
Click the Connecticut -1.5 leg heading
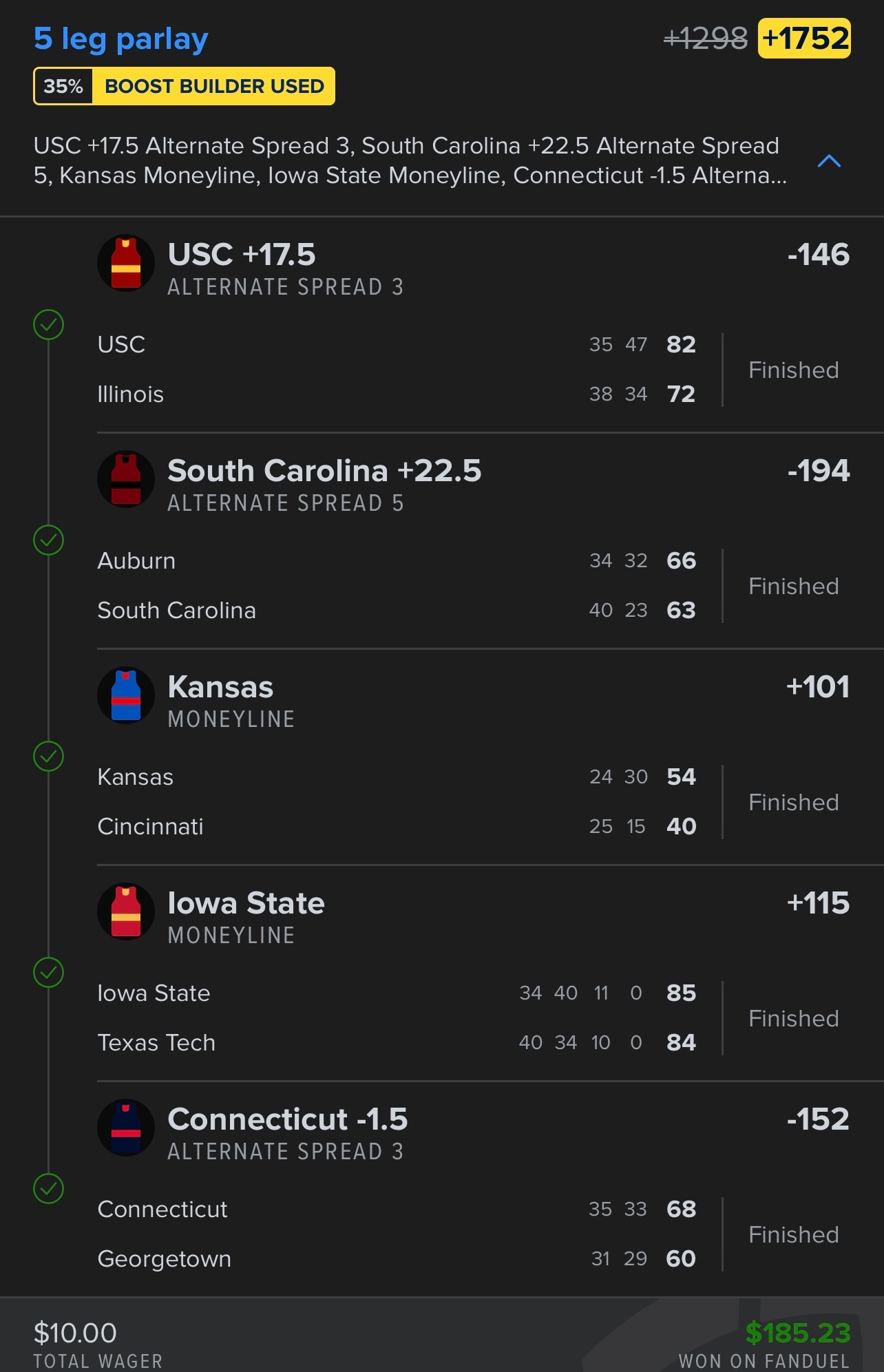[x=288, y=1119]
